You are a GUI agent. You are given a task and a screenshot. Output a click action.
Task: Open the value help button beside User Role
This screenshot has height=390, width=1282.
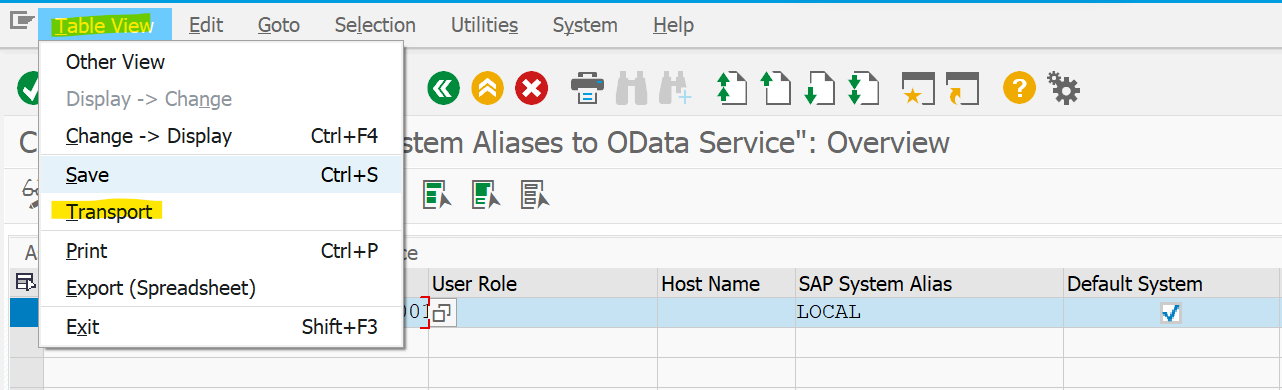(x=442, y=313)
